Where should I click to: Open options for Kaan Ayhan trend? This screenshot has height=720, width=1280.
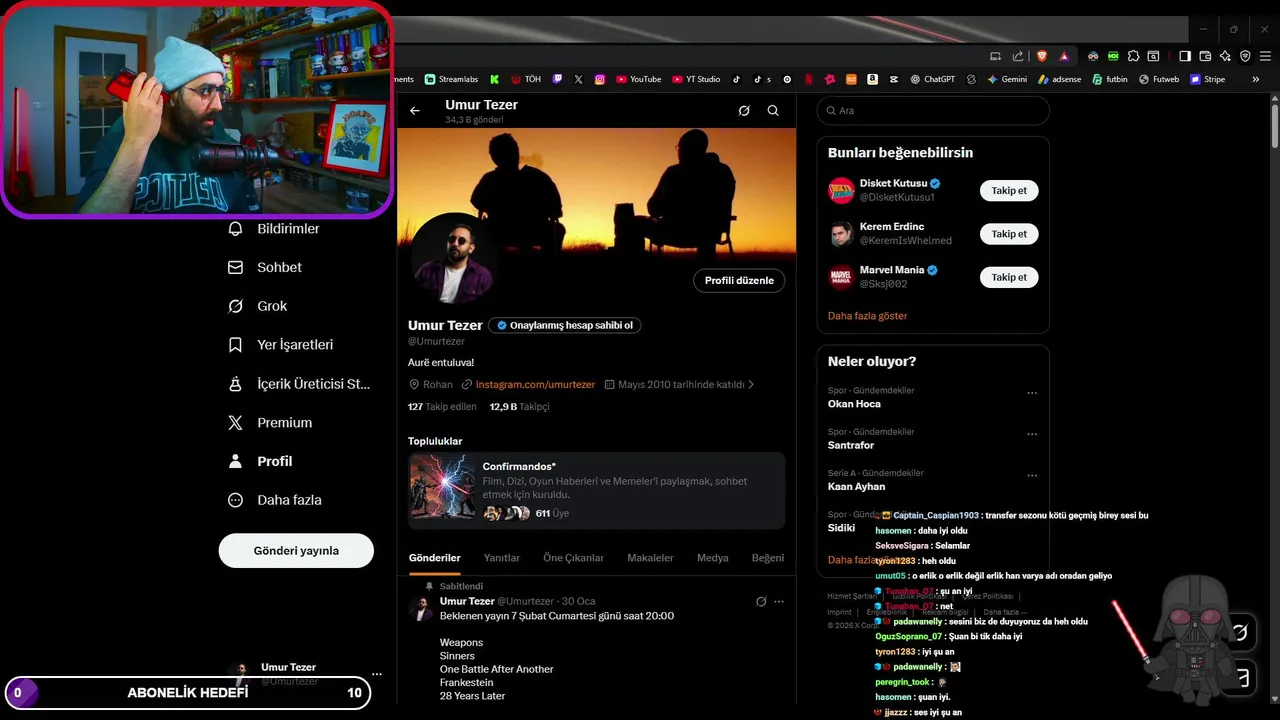point(1032,476)
